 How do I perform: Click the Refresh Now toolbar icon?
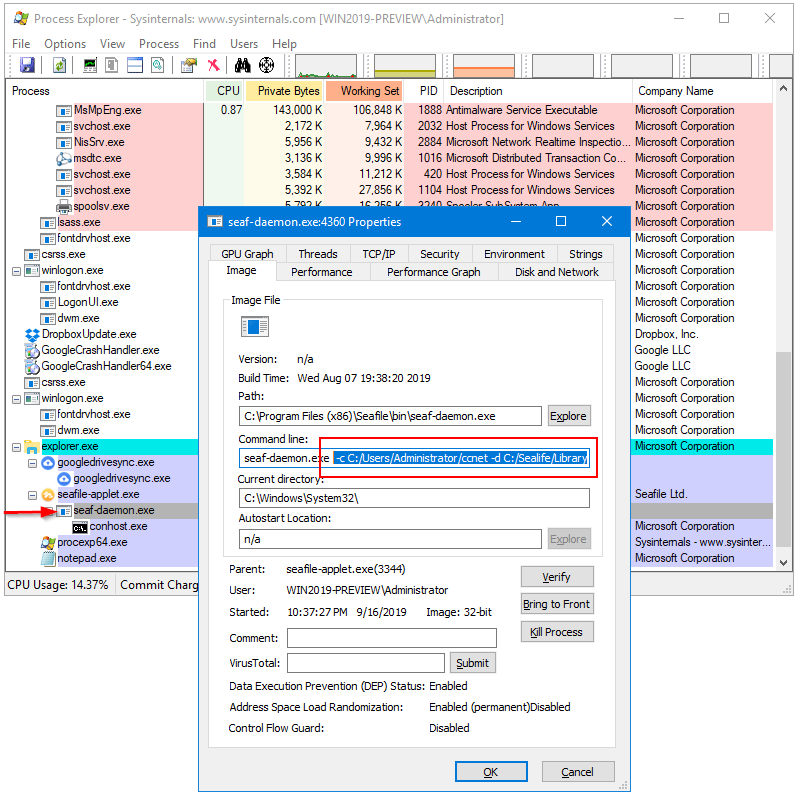[59, 65]
